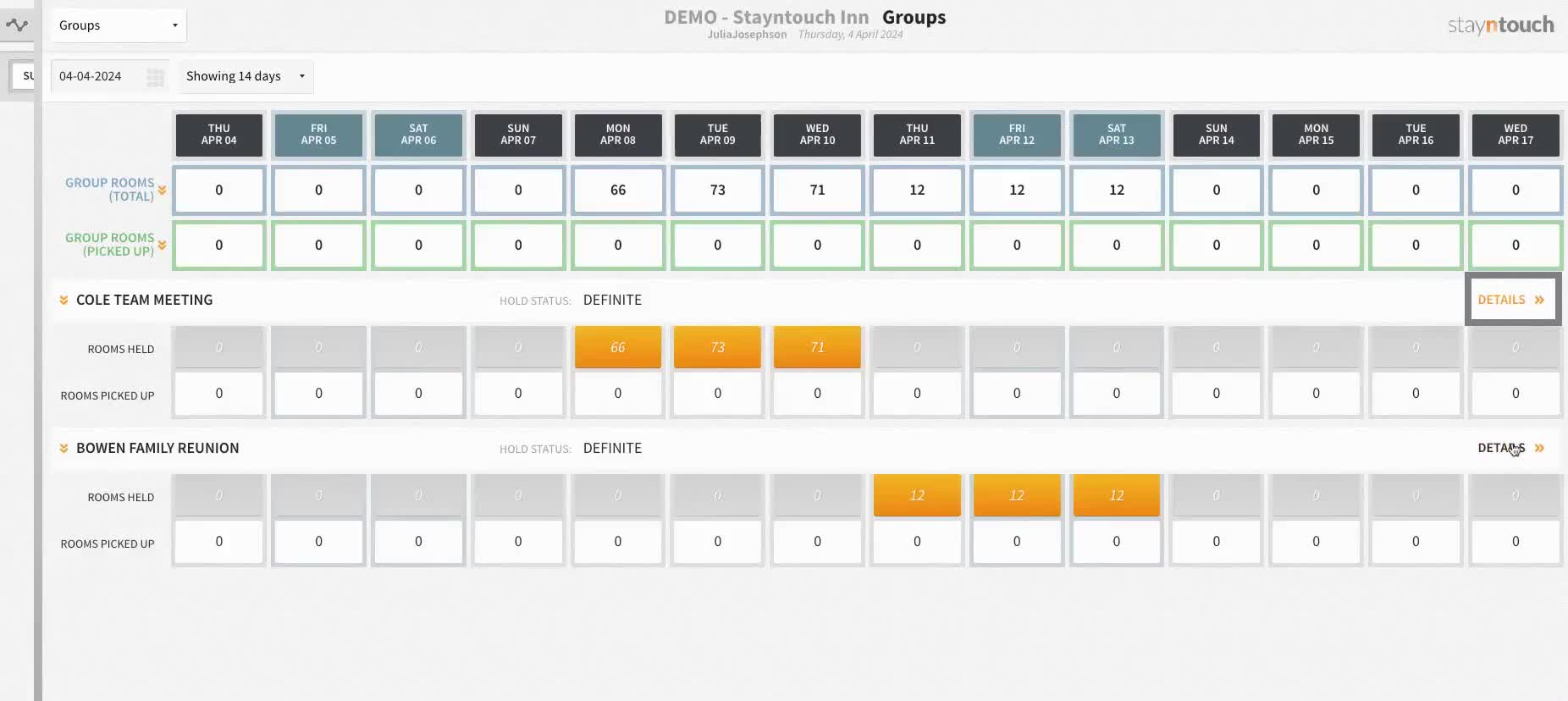
Task: Select the TUE APR 16 column header
Action: point(1416,135)
